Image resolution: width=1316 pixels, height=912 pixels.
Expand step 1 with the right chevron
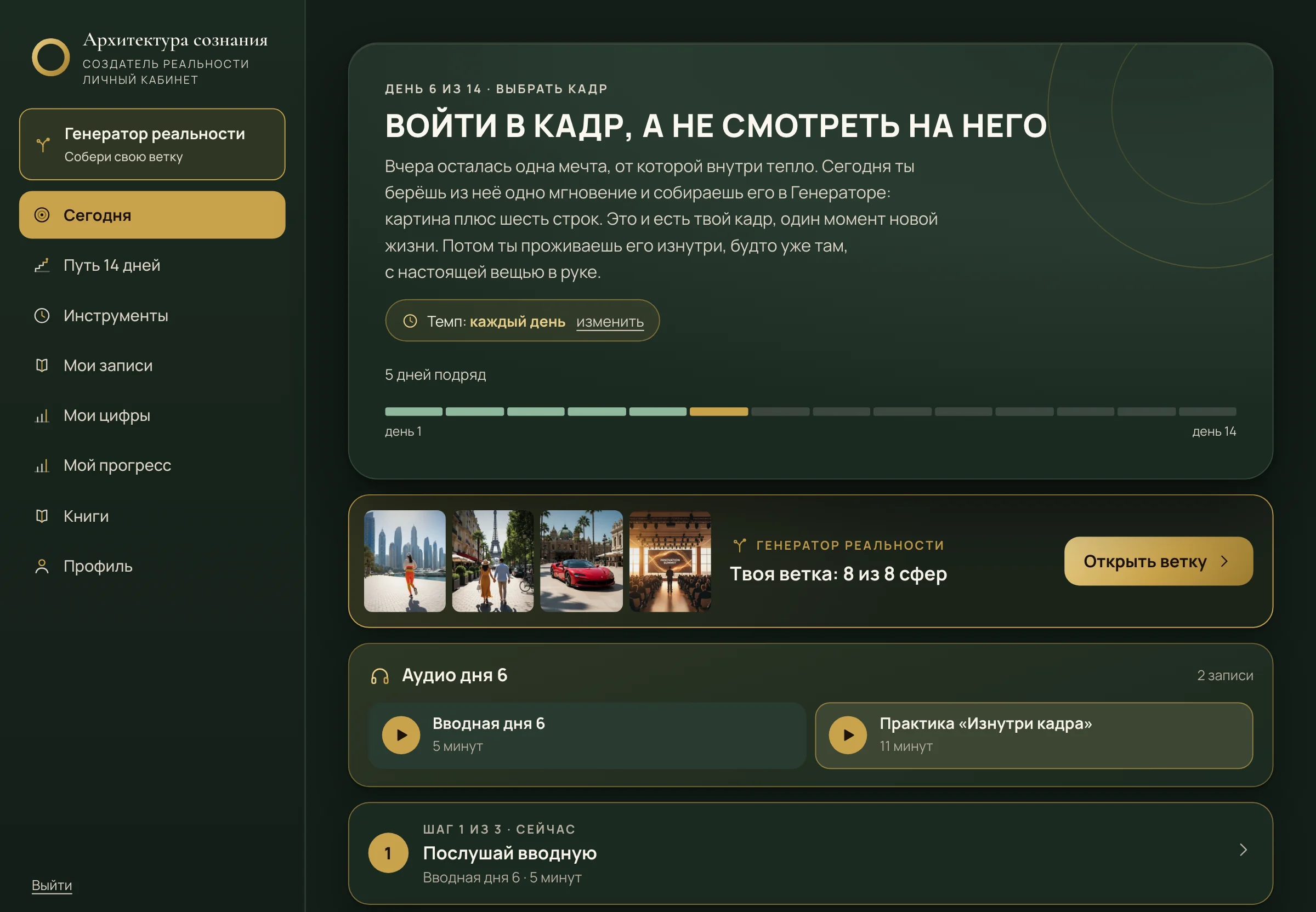tap(1243, 850)
